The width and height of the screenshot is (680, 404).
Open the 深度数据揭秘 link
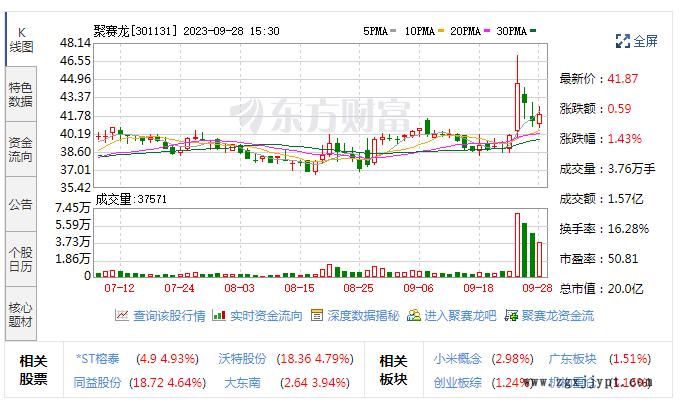coord(363,316)
